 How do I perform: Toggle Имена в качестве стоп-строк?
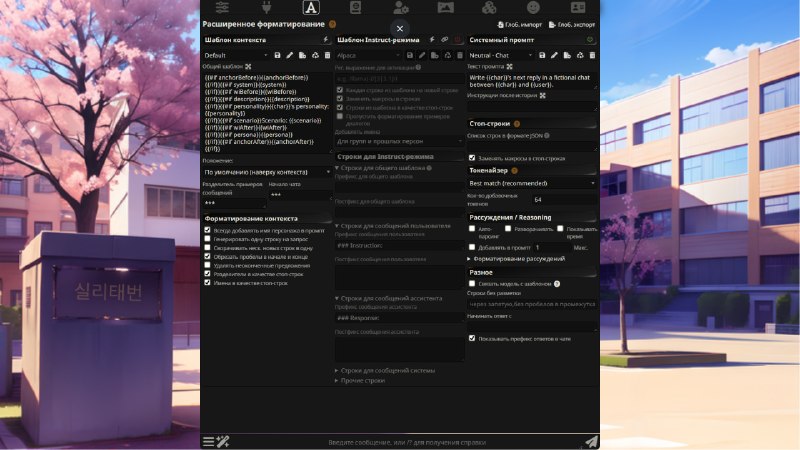click(207, 282)
